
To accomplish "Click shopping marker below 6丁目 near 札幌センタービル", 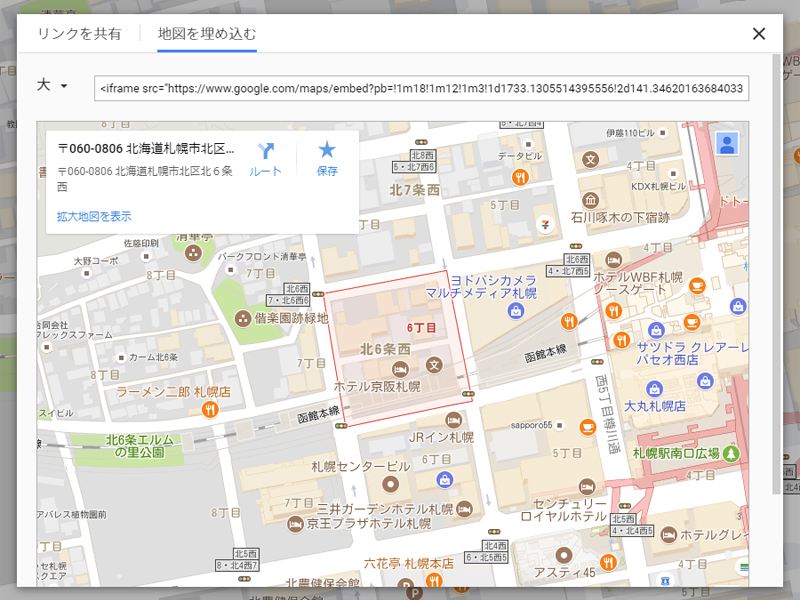I will click(444, 480).
